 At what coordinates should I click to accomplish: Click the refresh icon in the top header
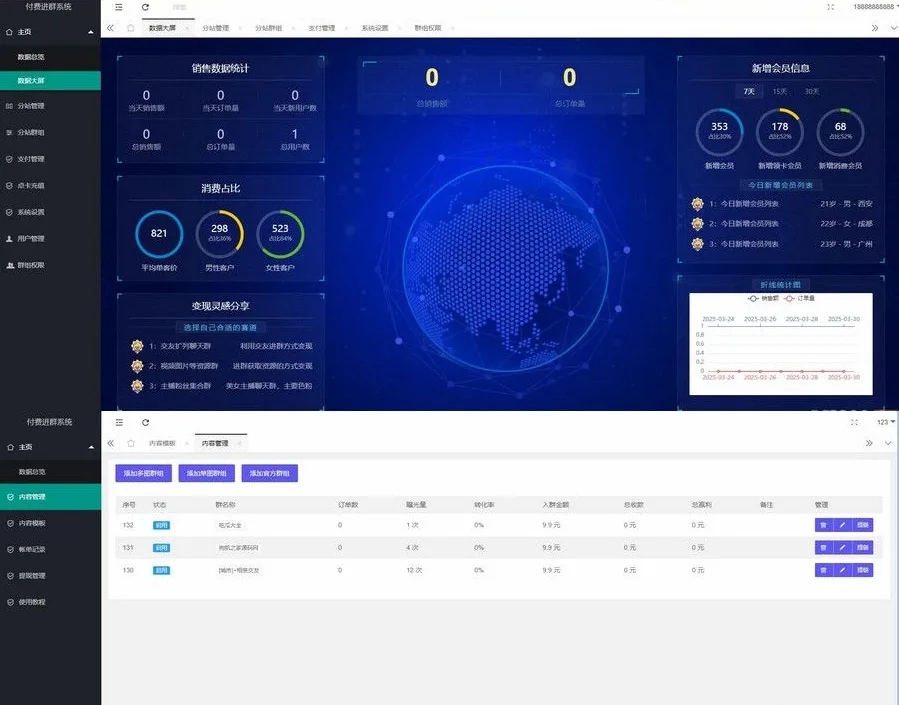[146, 7]
